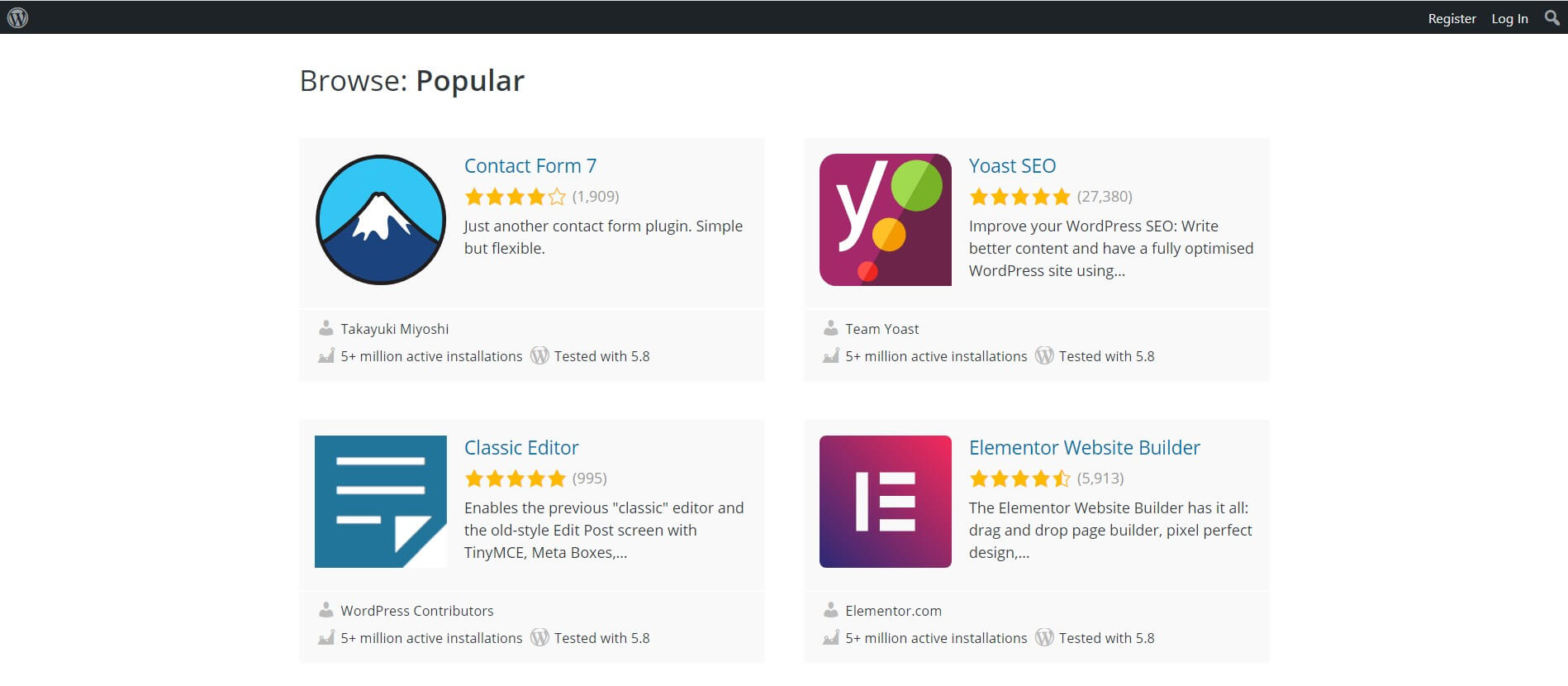Click the WordPress logo in top bar
Screen dimensions: 1568x686
pos(17,17)
